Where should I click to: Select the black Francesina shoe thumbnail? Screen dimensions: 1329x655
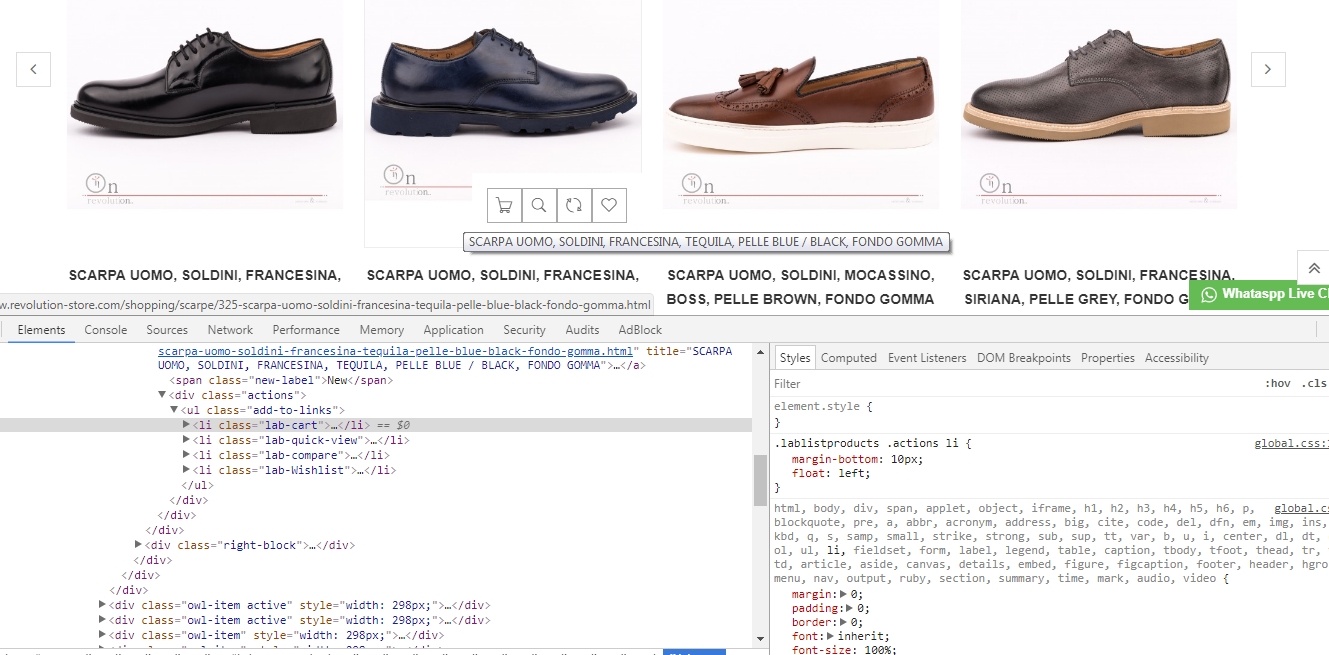point(205,105)
